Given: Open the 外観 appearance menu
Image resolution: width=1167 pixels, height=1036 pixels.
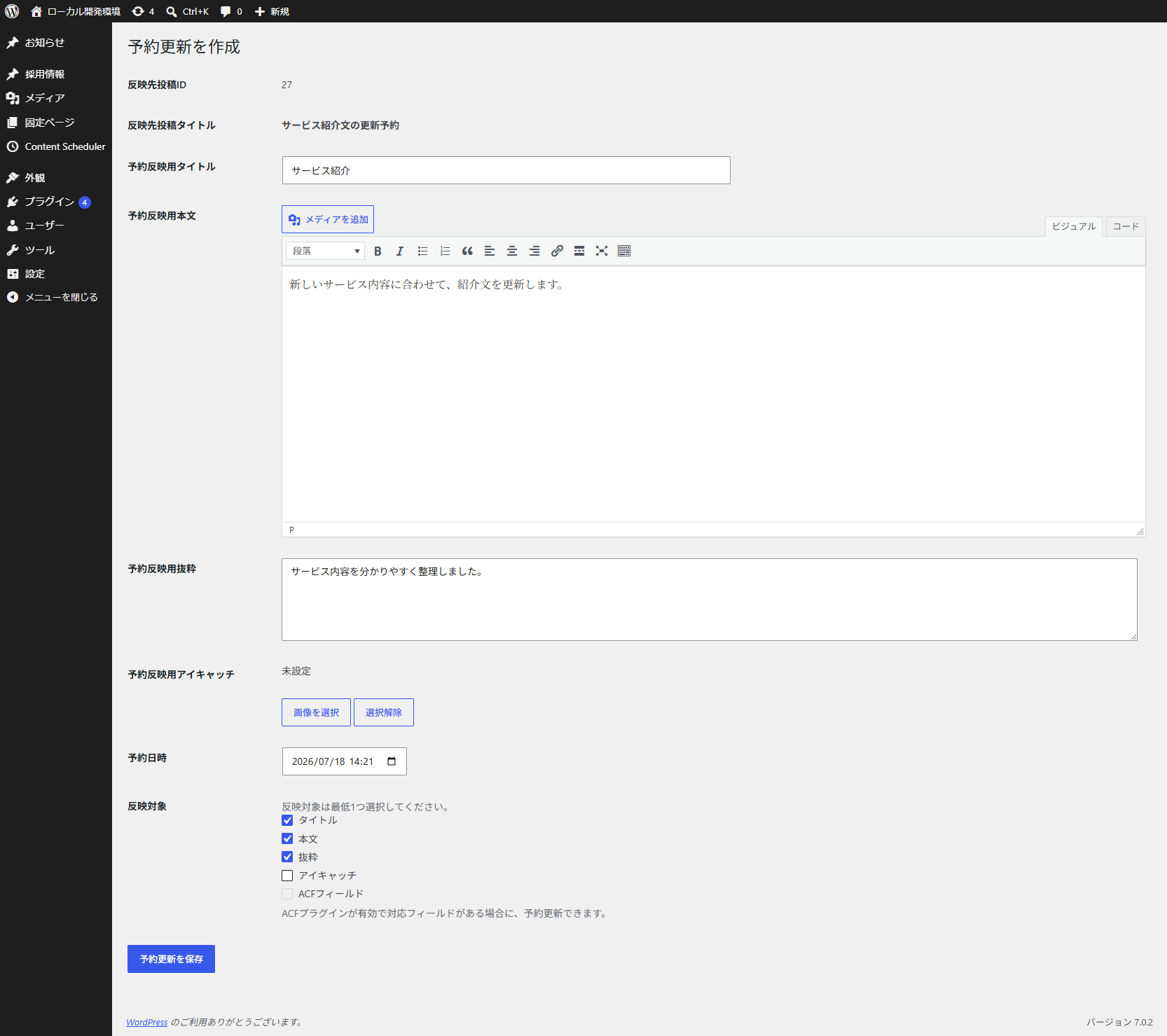Looking at the screenshot, I should click(56, 178).
